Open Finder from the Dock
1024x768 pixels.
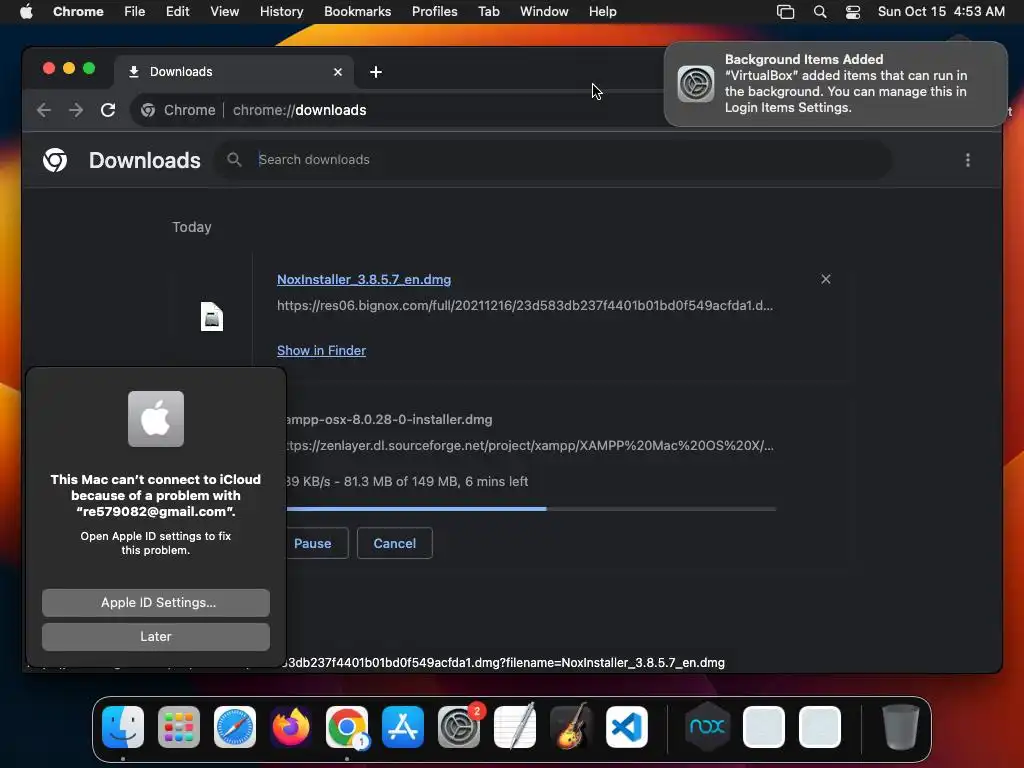[x=123, y=727]
